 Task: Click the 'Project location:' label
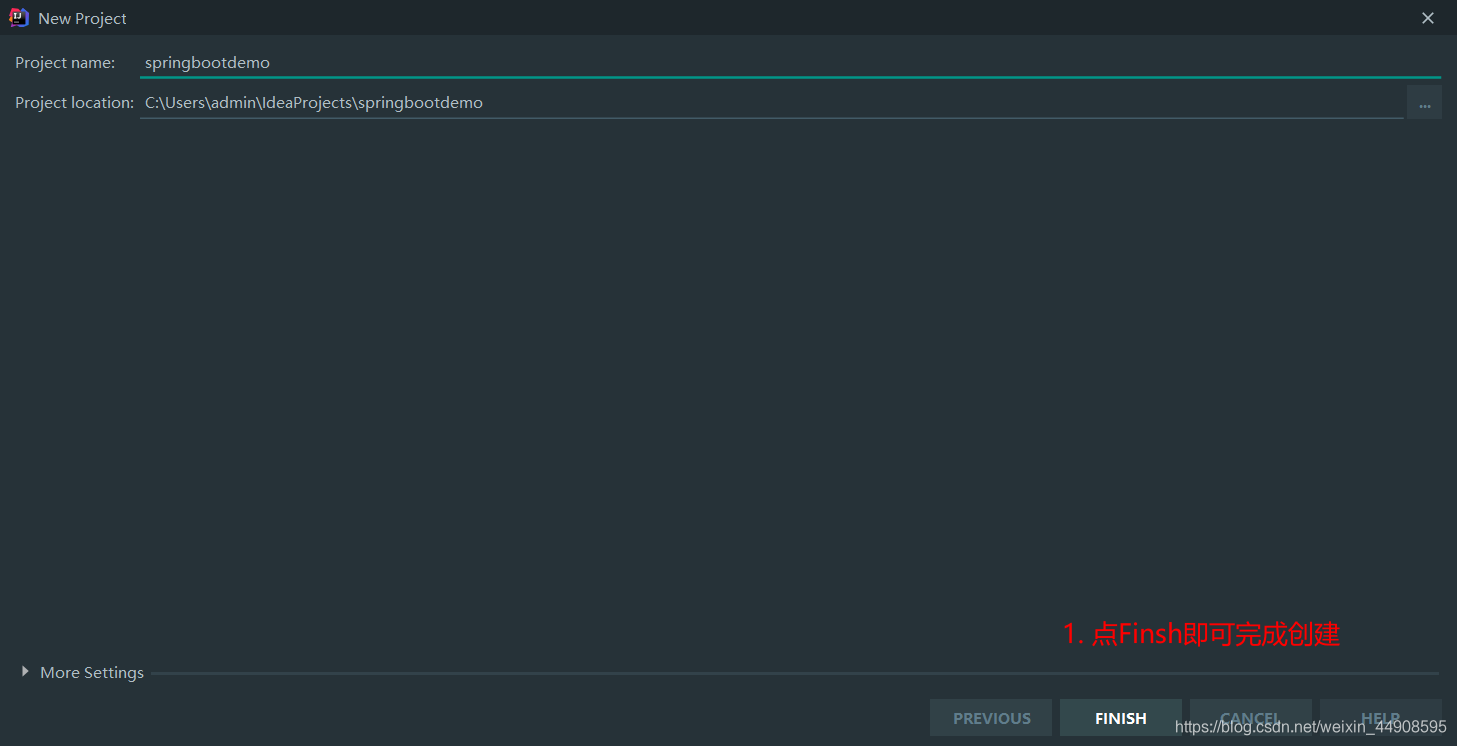(x=74, y=102)
